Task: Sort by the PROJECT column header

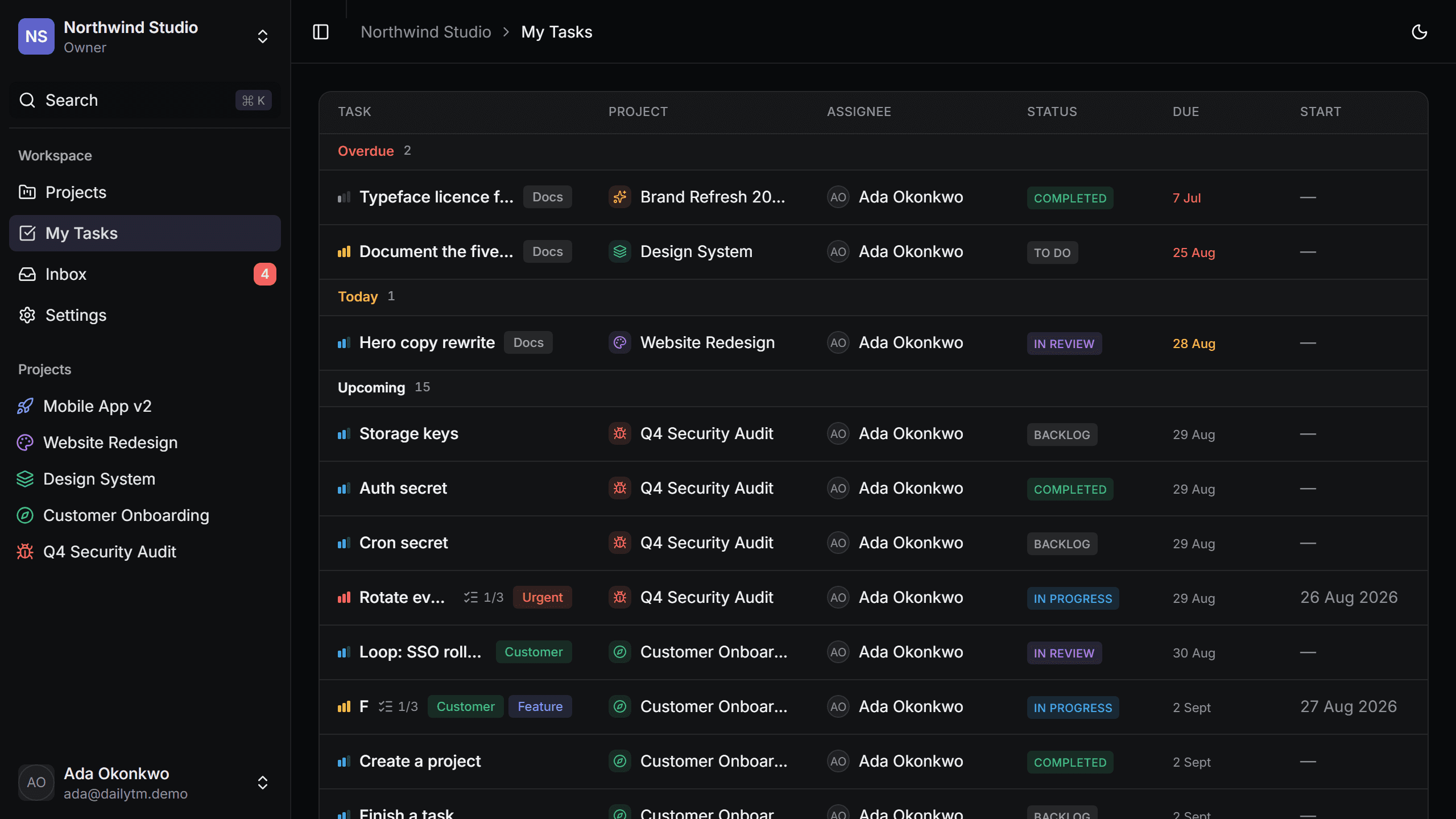Action: click(x=638, y=111)
